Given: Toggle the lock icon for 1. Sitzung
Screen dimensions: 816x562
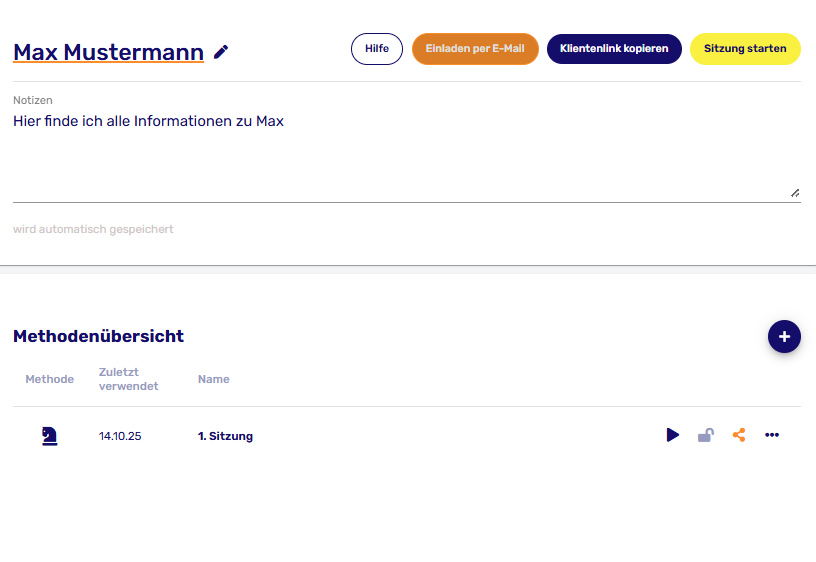Looking at the screenshot, I should (706, 435).
